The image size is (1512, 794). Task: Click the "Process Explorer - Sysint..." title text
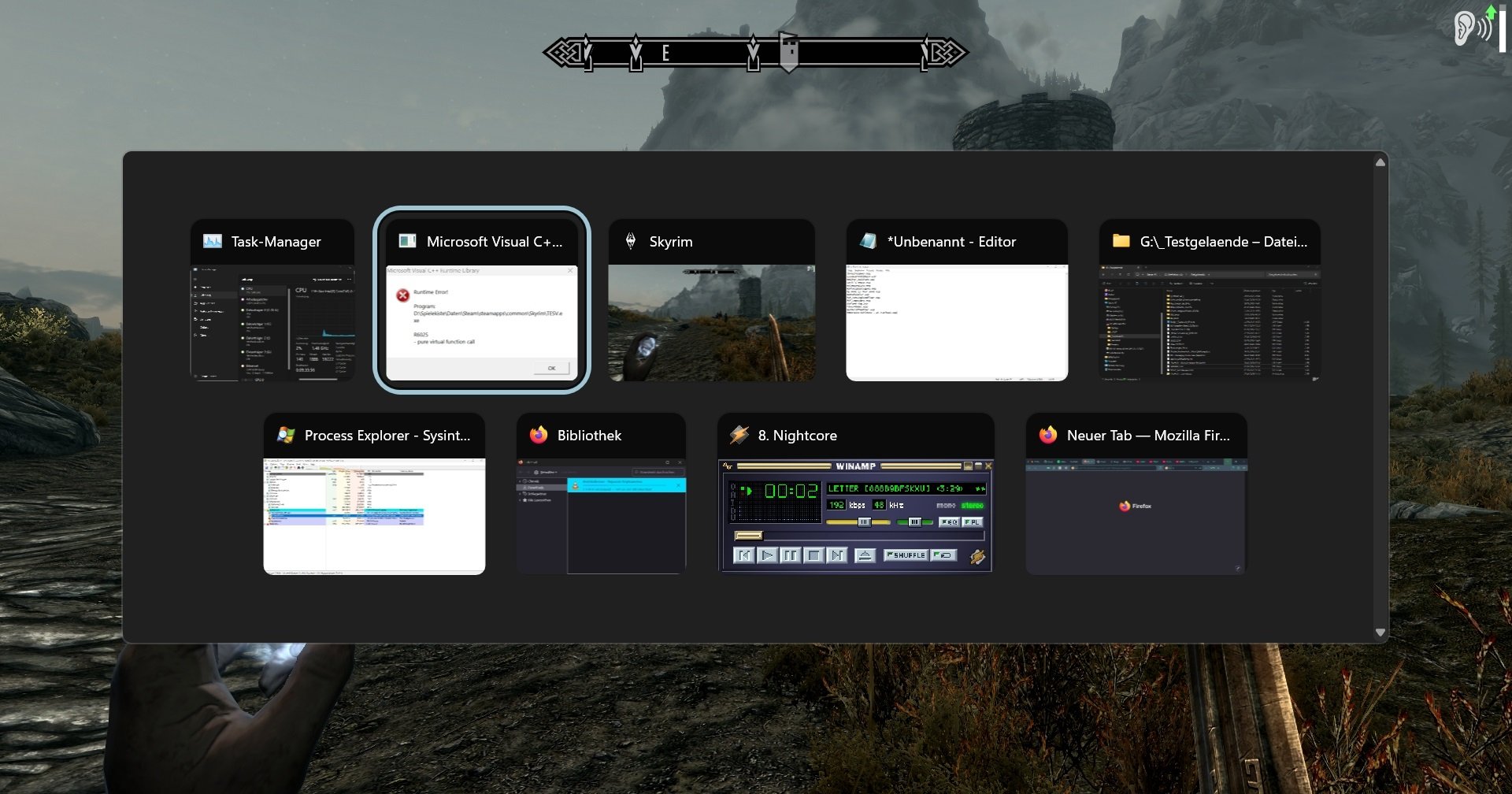[387, 436]
